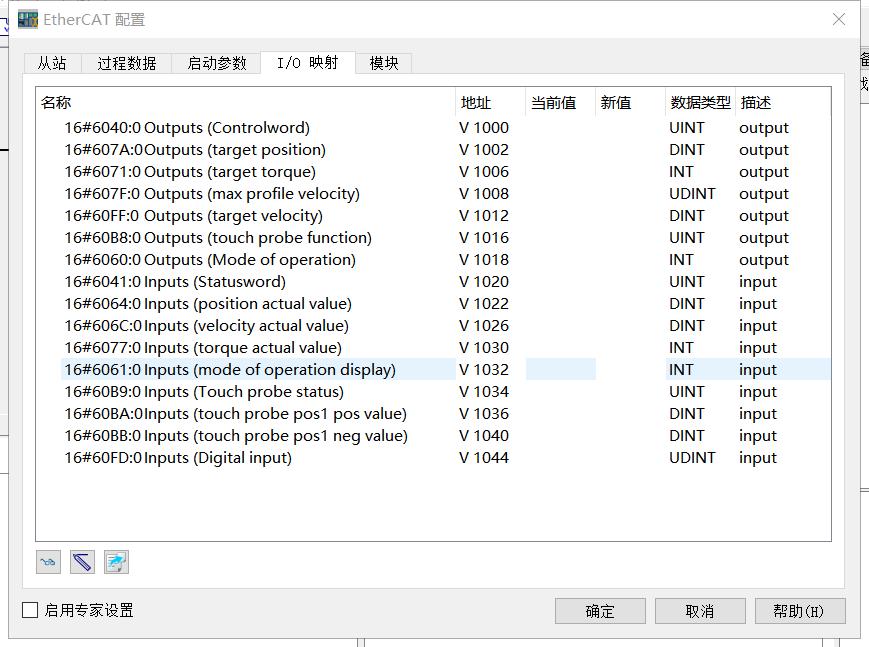
Task: Click the glasses monitor icon button
Action: (x=48, y=562)
